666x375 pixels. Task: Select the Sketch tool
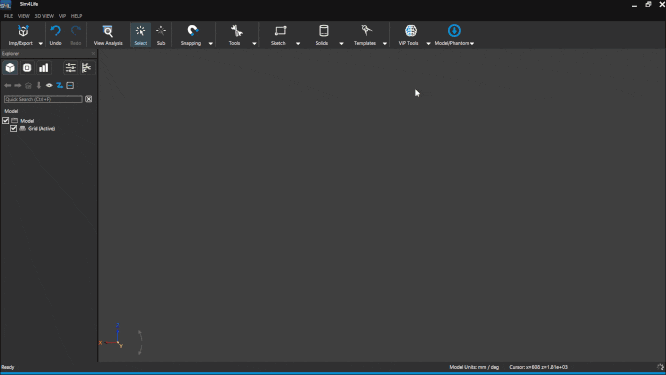coord(279,35)
